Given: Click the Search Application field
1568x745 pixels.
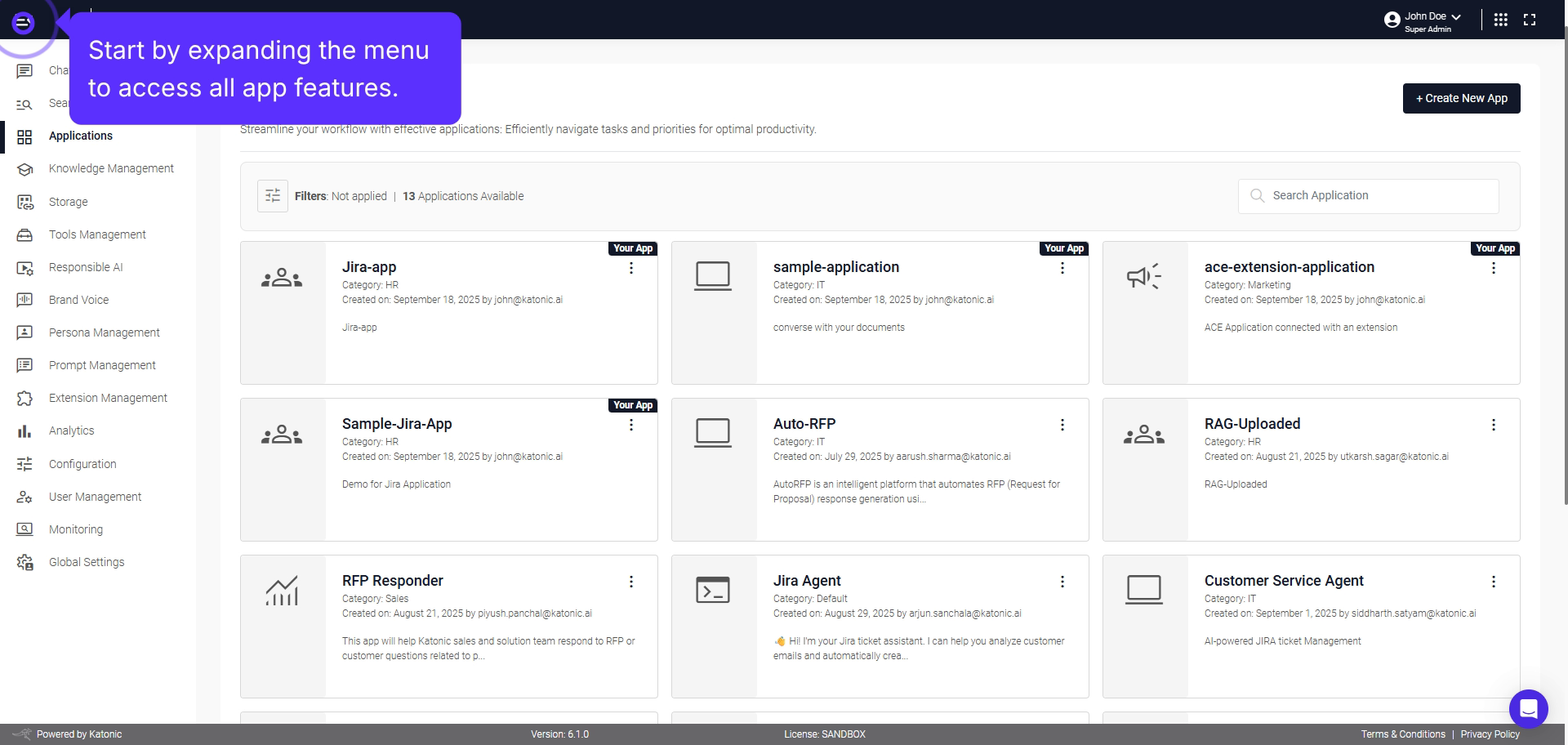Looking at the screenshot, I should tap(1367, 195).
